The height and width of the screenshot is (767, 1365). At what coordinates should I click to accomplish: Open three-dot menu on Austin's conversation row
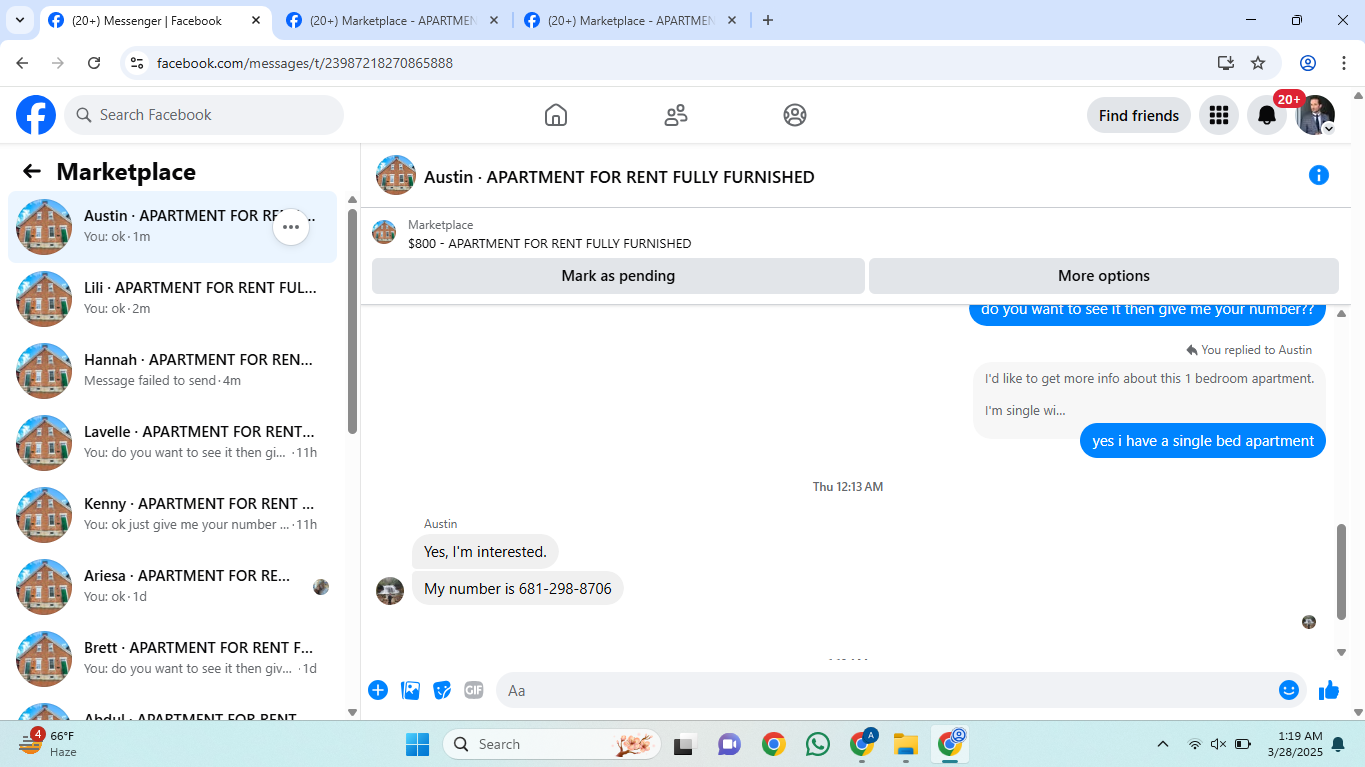click(291, 227)
